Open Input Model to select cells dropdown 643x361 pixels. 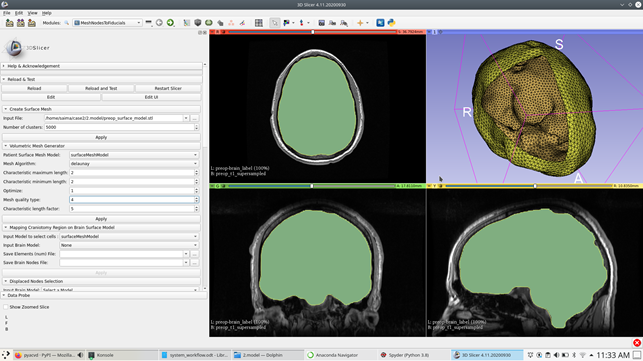point(129,236)
